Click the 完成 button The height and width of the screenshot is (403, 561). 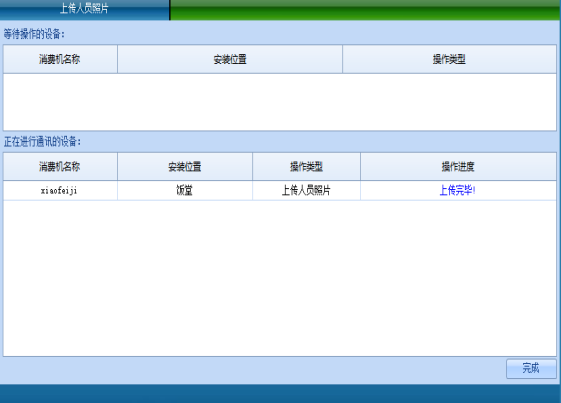[531, 368]
